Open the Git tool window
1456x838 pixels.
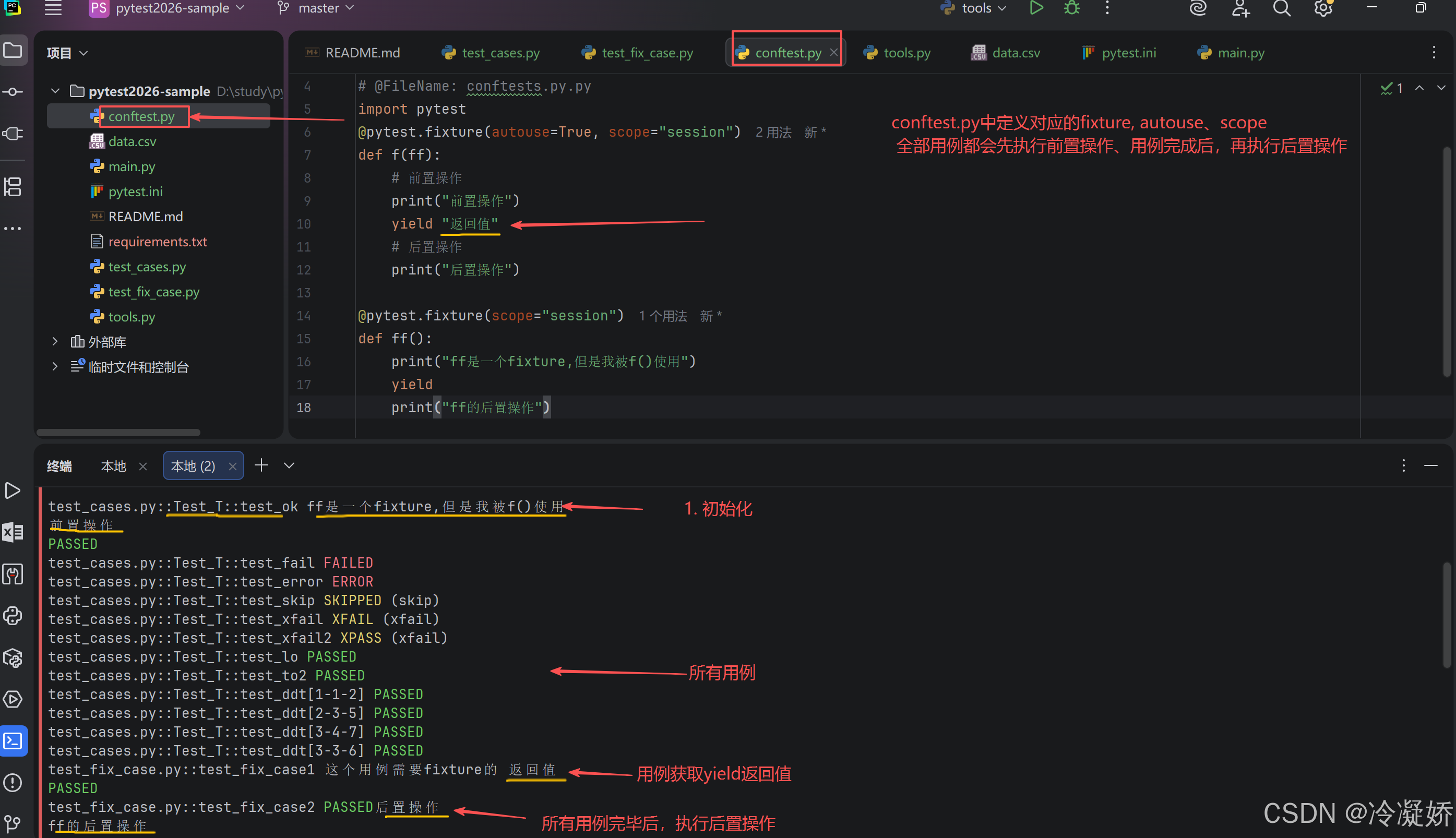tap(13, 824)
